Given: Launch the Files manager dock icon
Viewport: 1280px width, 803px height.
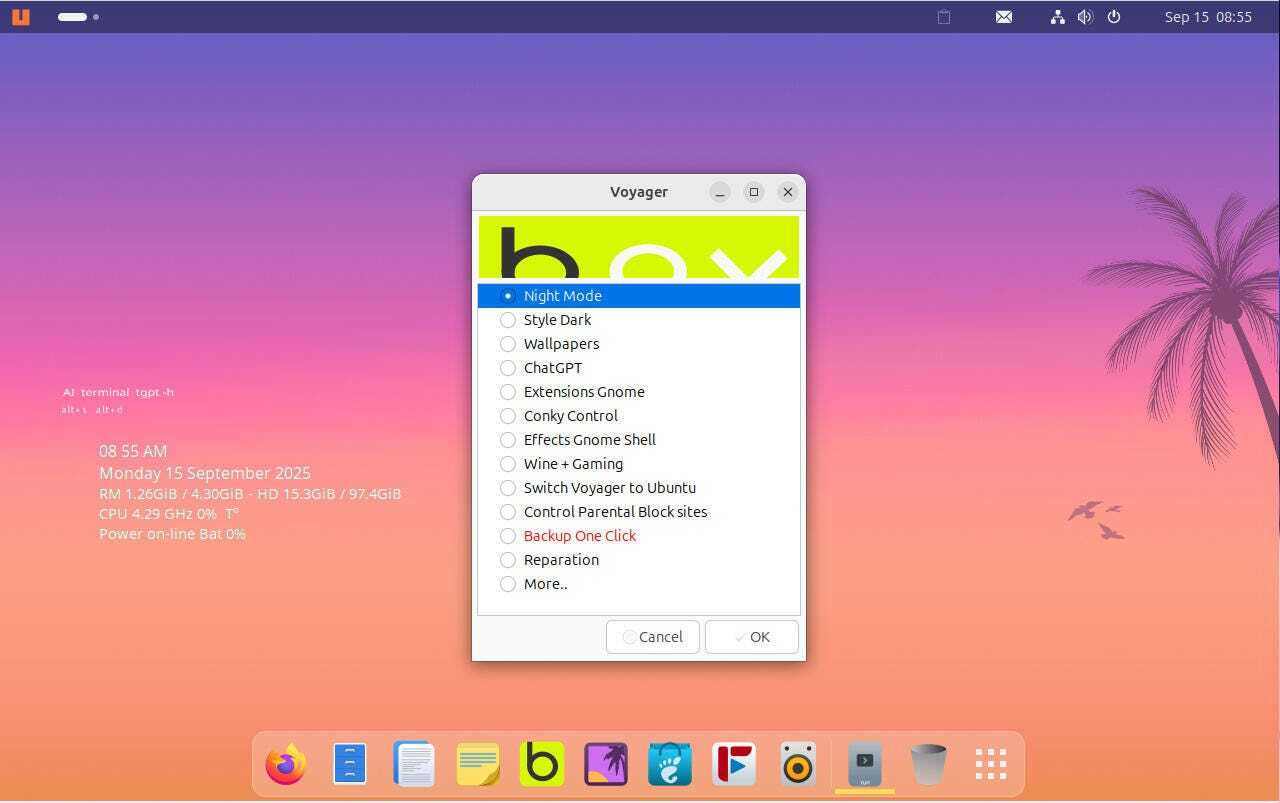Looking at the screenshot, I should coord(350,765).
